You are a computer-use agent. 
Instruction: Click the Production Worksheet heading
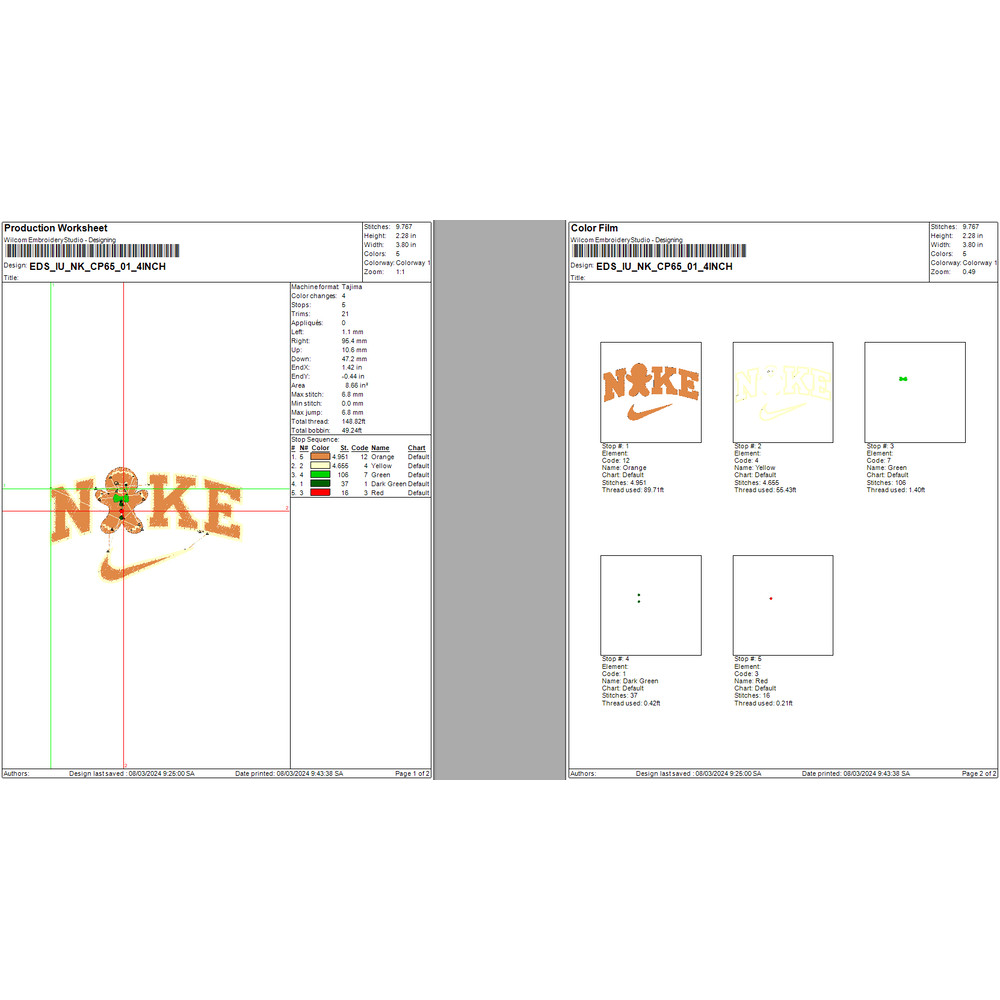click(x=55, y=228)
